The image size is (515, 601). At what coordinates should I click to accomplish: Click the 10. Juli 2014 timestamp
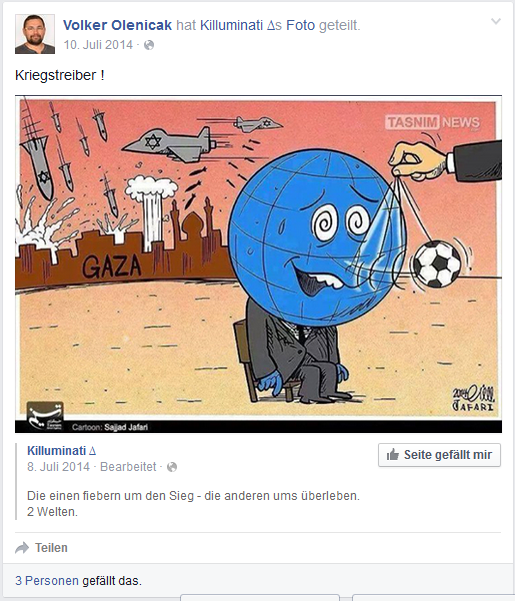click(98, 45)
